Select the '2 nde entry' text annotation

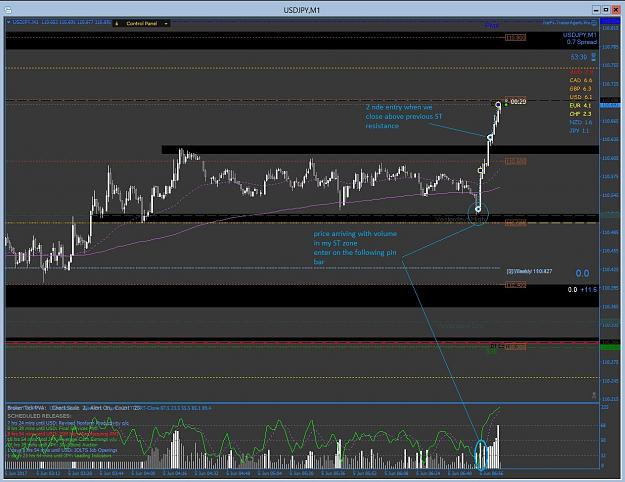404,116
